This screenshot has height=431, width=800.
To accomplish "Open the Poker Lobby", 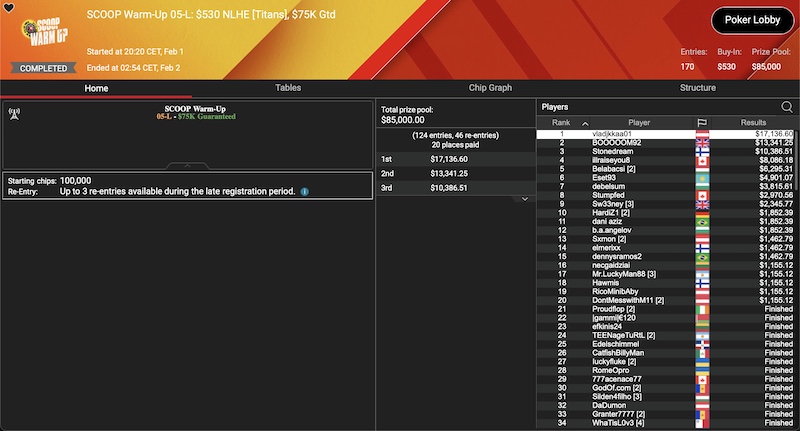I will 752,21.
